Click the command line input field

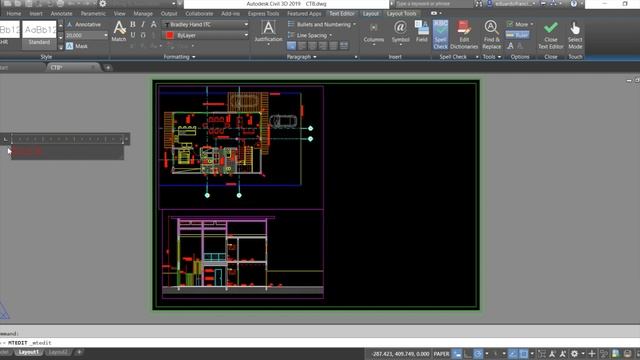(320, 342)
